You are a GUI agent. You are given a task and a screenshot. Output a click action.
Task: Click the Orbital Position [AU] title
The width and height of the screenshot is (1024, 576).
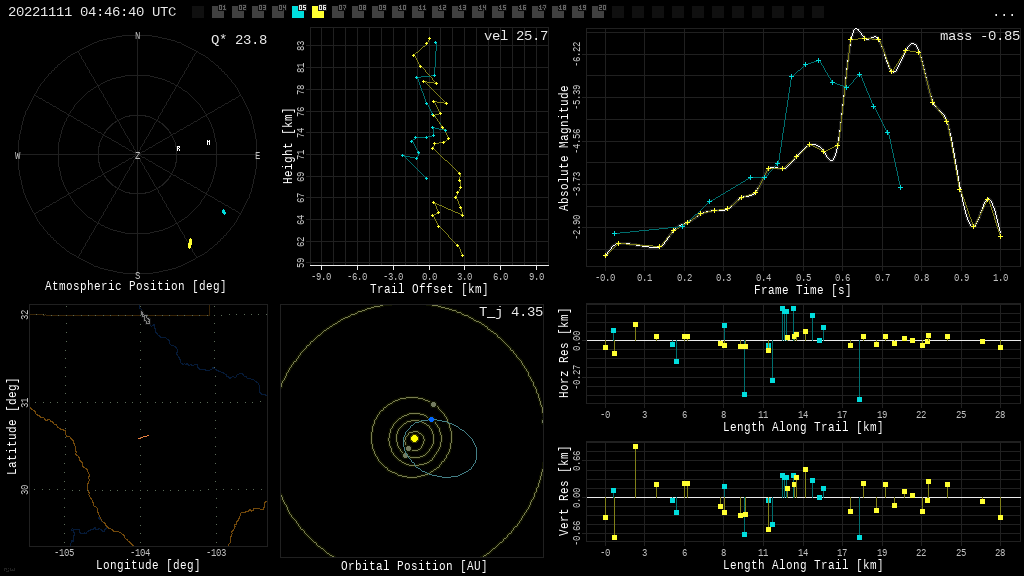[x=414, y=566]
